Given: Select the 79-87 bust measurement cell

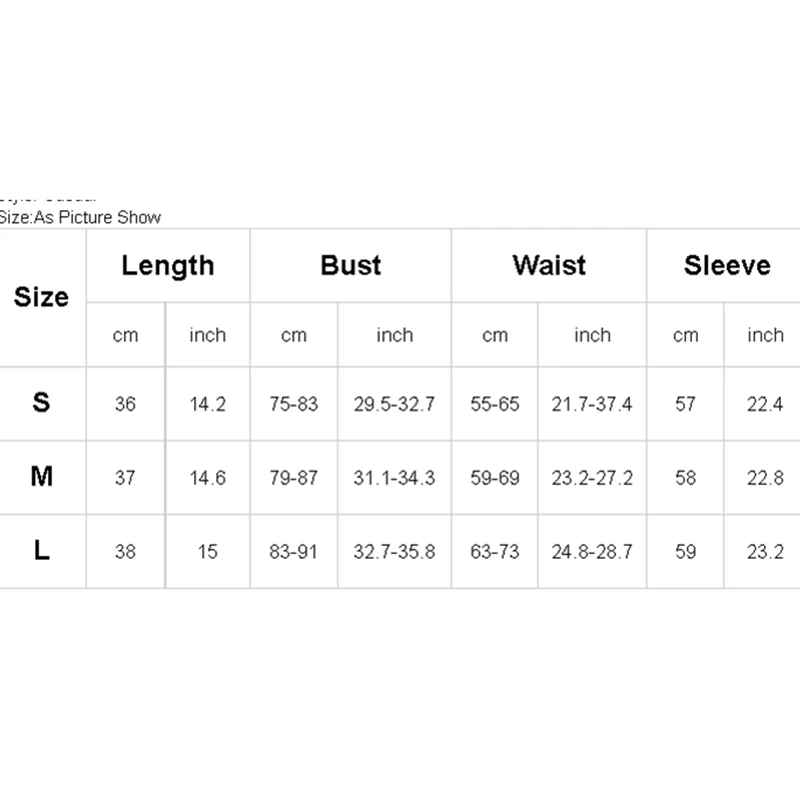Looking at the screenshot, I should click(294, 478).
